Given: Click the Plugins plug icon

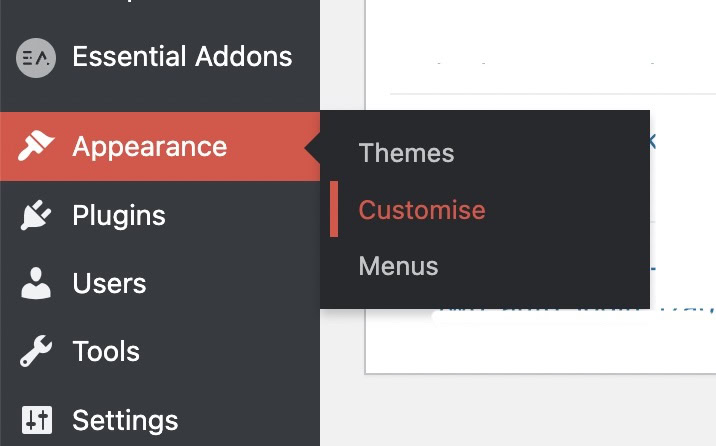Looking at the screenshot, I should pyautogui.click(x=36, y=215).
